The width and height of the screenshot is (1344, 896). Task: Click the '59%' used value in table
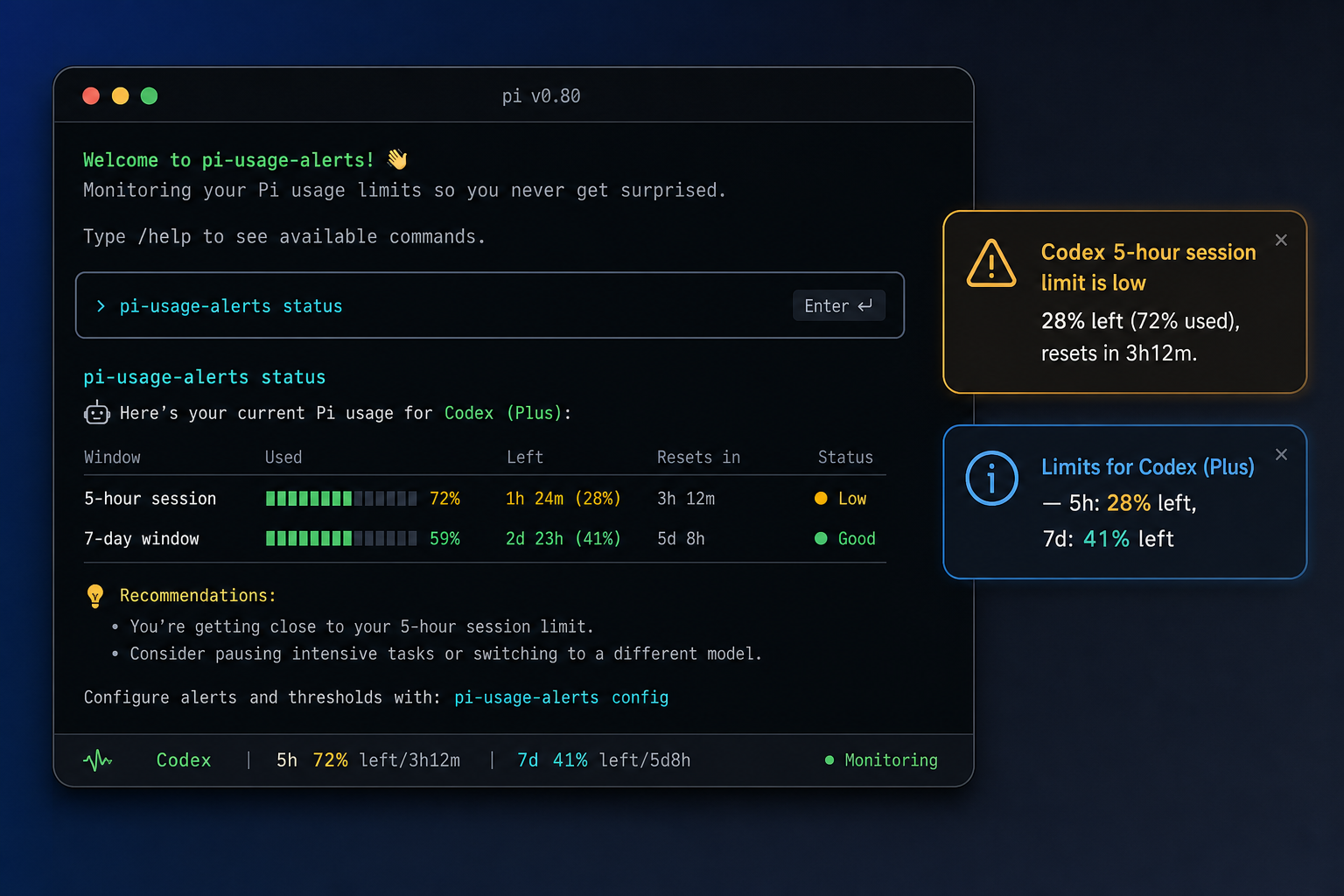(x=444, y=539)
